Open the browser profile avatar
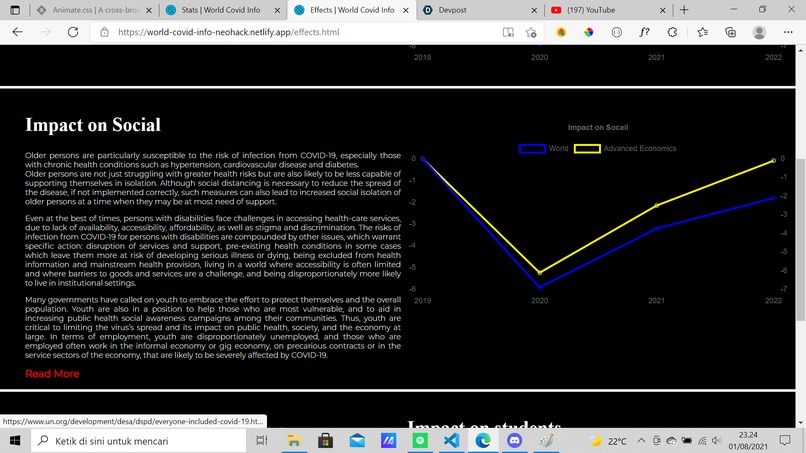This screenshot has width=806, height=453. click(x=759, y=32)
